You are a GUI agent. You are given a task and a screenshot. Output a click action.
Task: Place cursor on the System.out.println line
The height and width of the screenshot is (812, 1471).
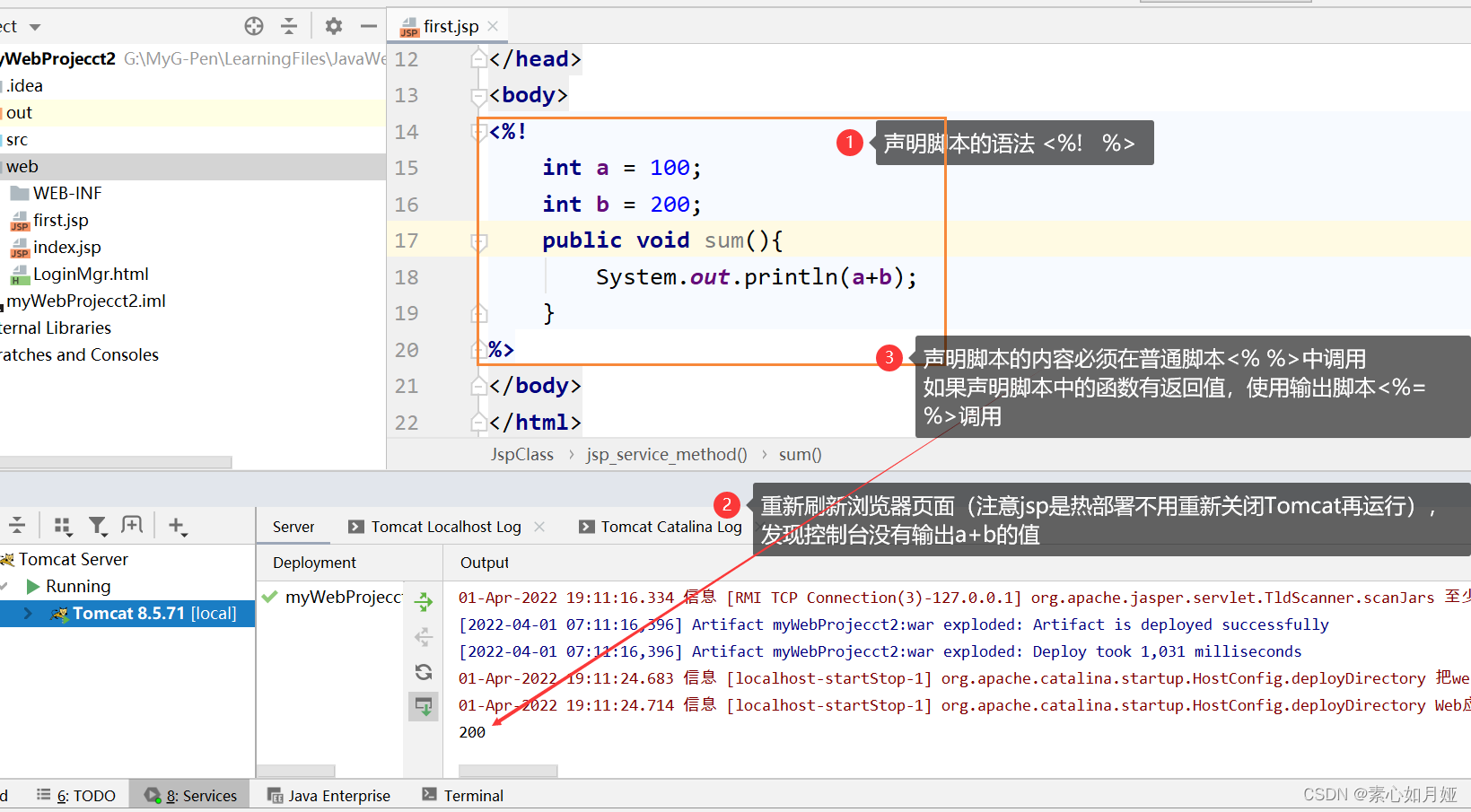757,276
